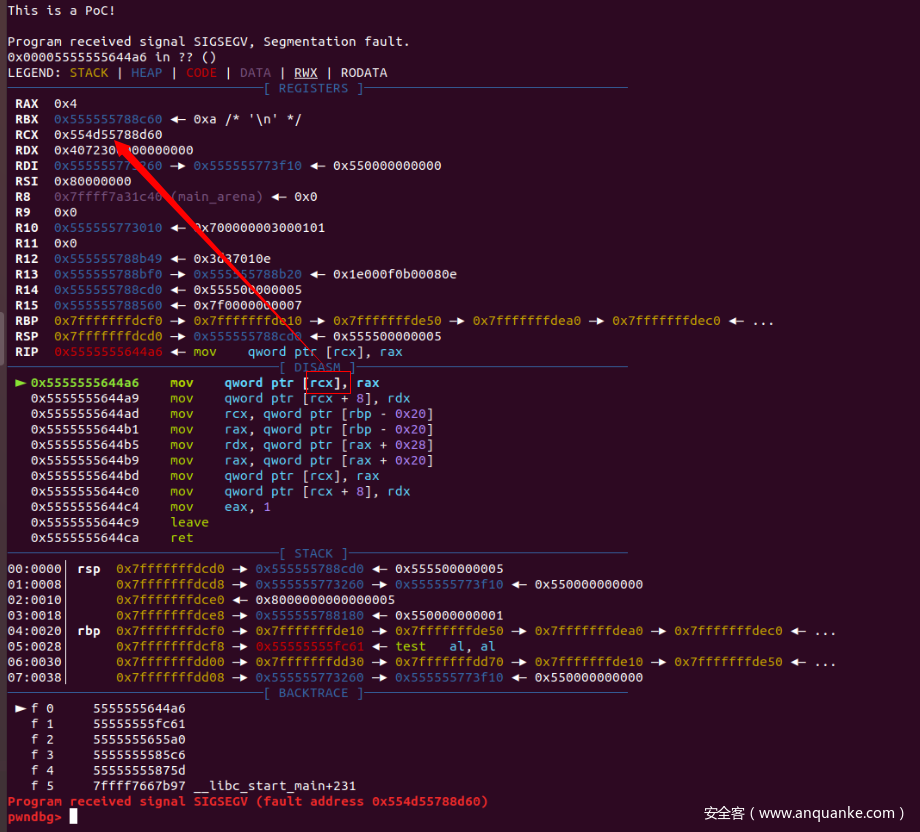The height and width of the screenshot is (832, 920).
Task: Click the BACKTRACE section header
Action: pos(313,693)
